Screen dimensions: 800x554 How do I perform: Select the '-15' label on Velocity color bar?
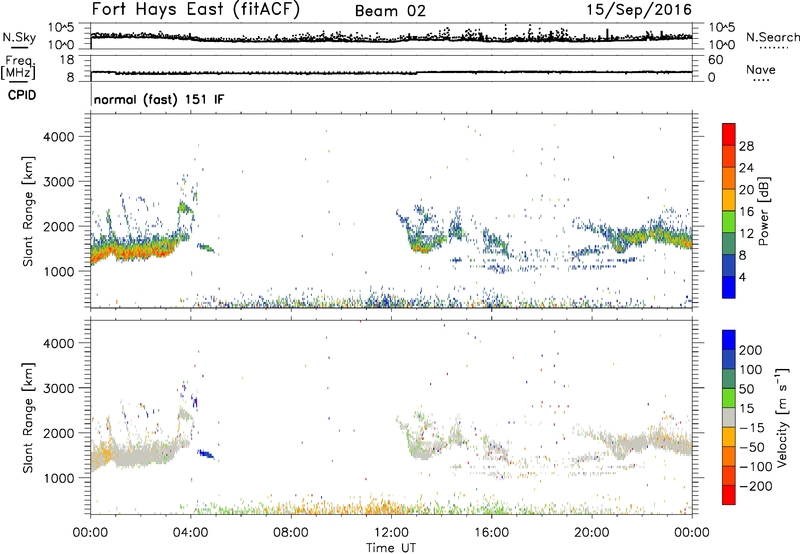(752, 428)
